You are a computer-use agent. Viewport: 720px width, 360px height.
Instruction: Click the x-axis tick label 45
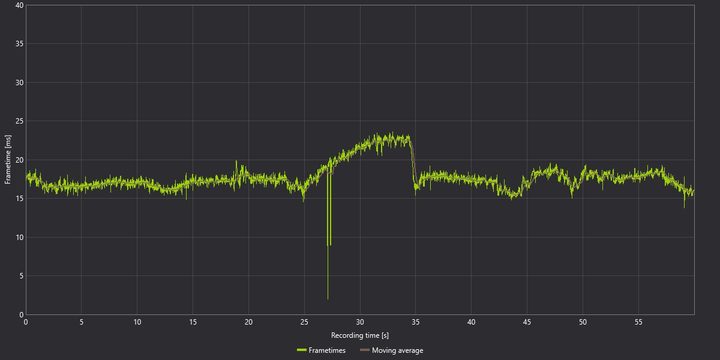[x=527, y=322]
